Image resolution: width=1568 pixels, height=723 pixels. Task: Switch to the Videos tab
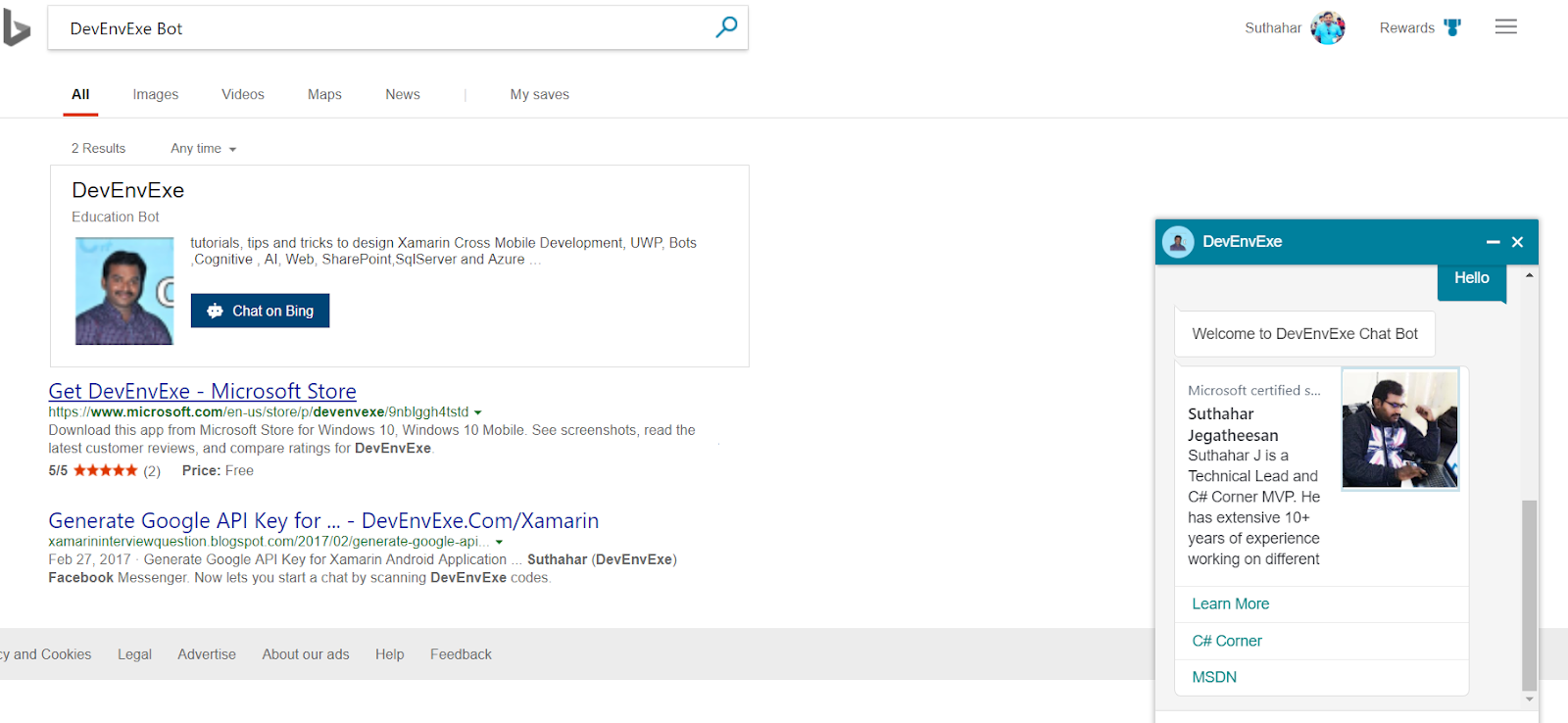(243, 94)
